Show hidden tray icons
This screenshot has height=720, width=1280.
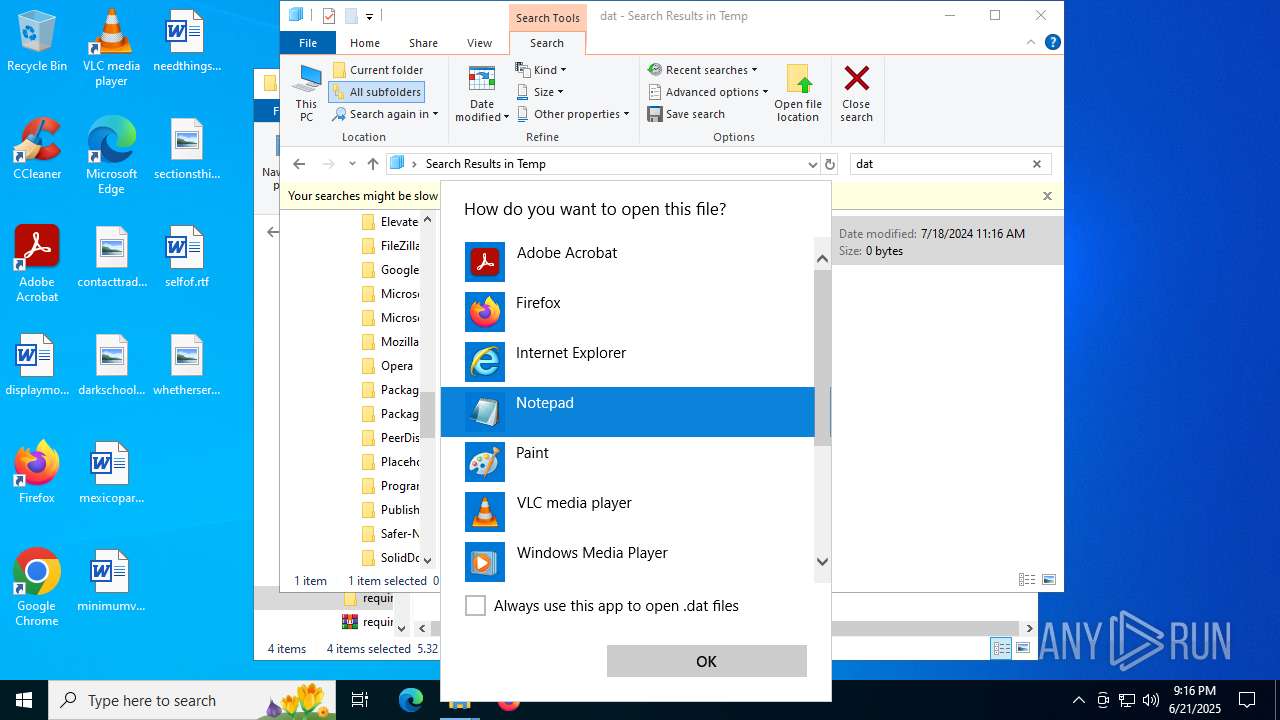(1078, 700)
